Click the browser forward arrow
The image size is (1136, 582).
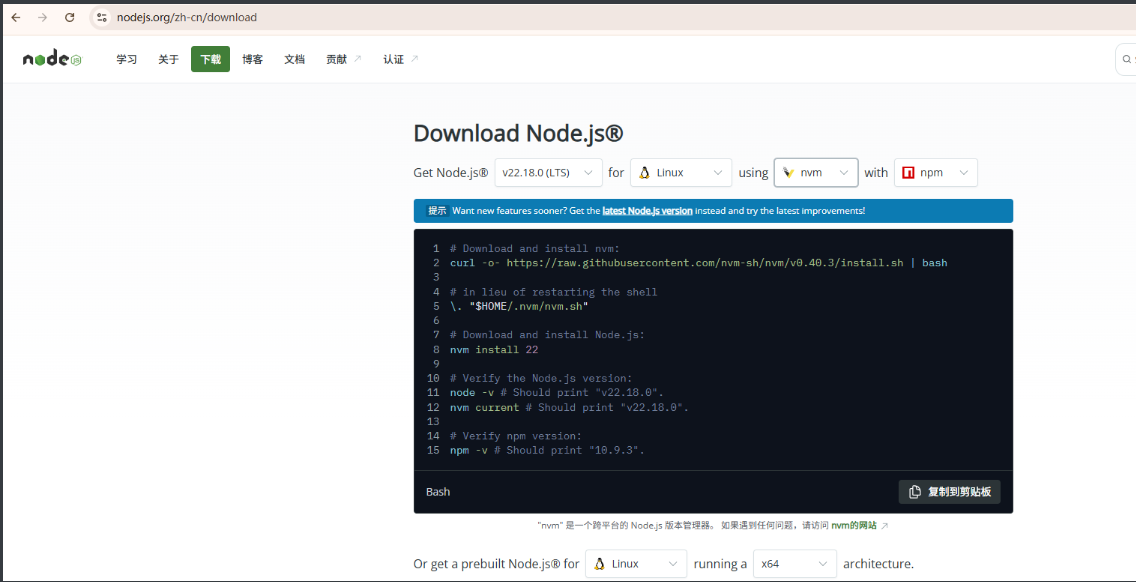tap(43, 17)
